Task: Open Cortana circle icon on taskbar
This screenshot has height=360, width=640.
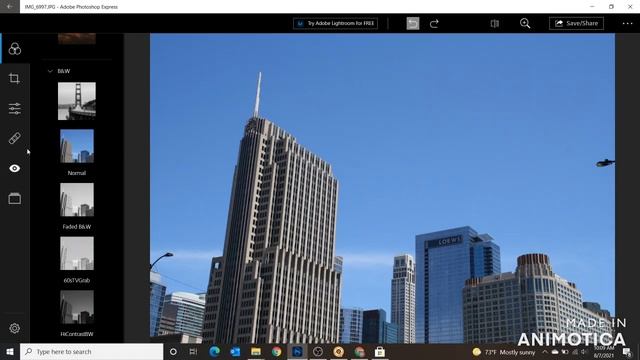Action: tap(173, 351)
